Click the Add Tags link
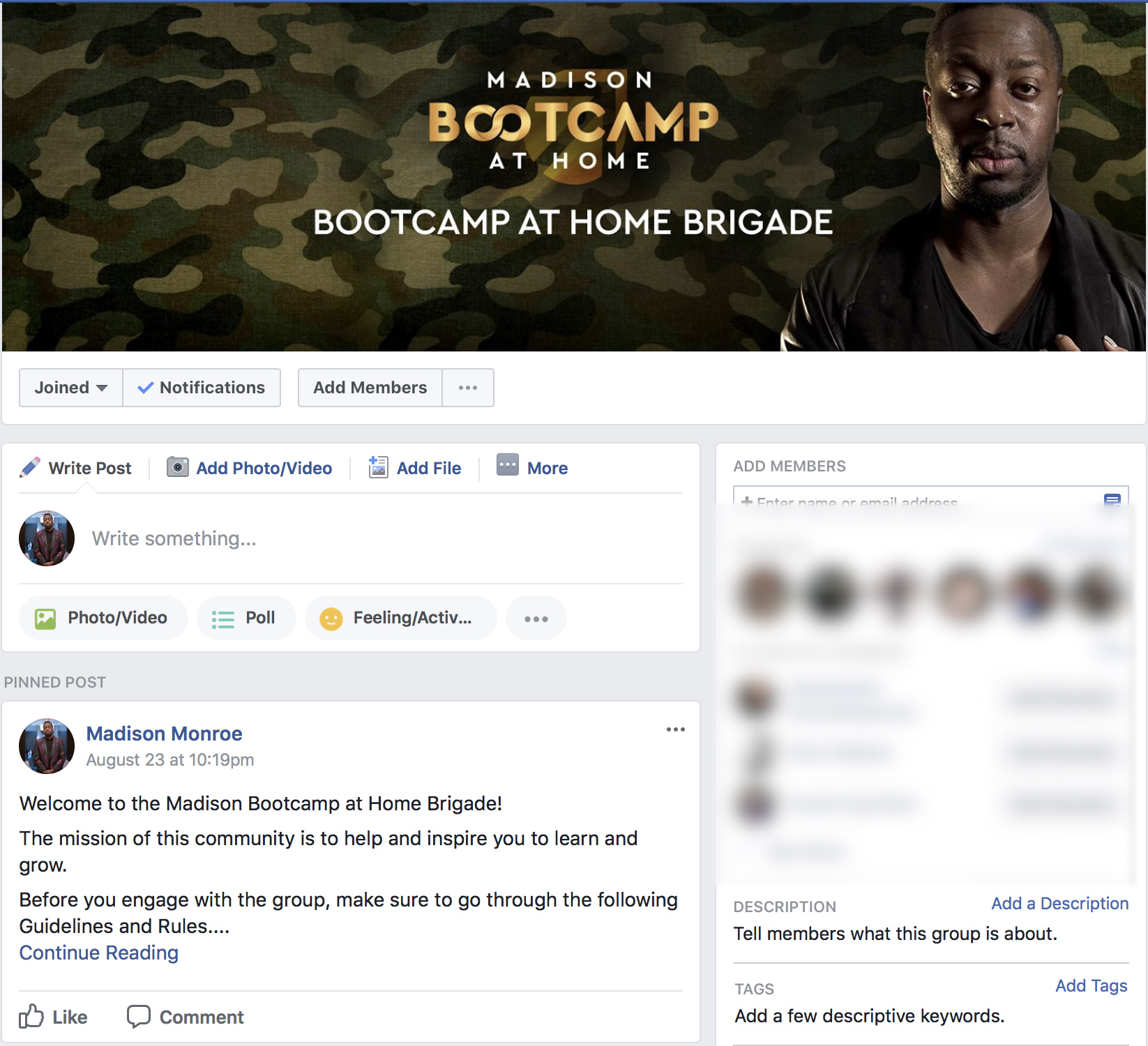Viewport: 1148px width, 1046px height. [1092, 985]
